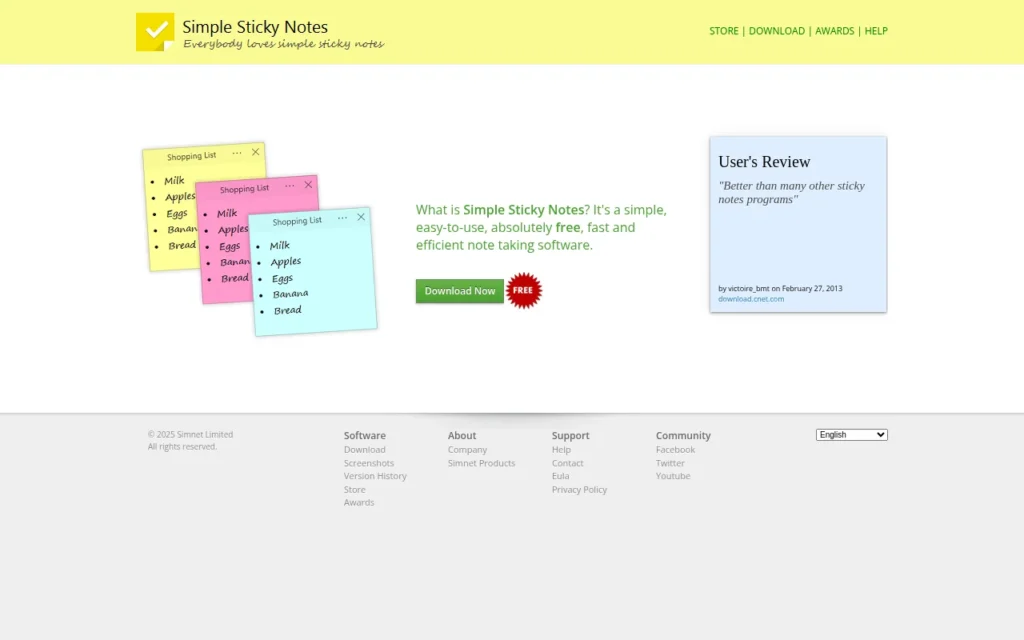
Task: Click the review quote "Better than many other sticky notes programs"
Action: [792, 193]
